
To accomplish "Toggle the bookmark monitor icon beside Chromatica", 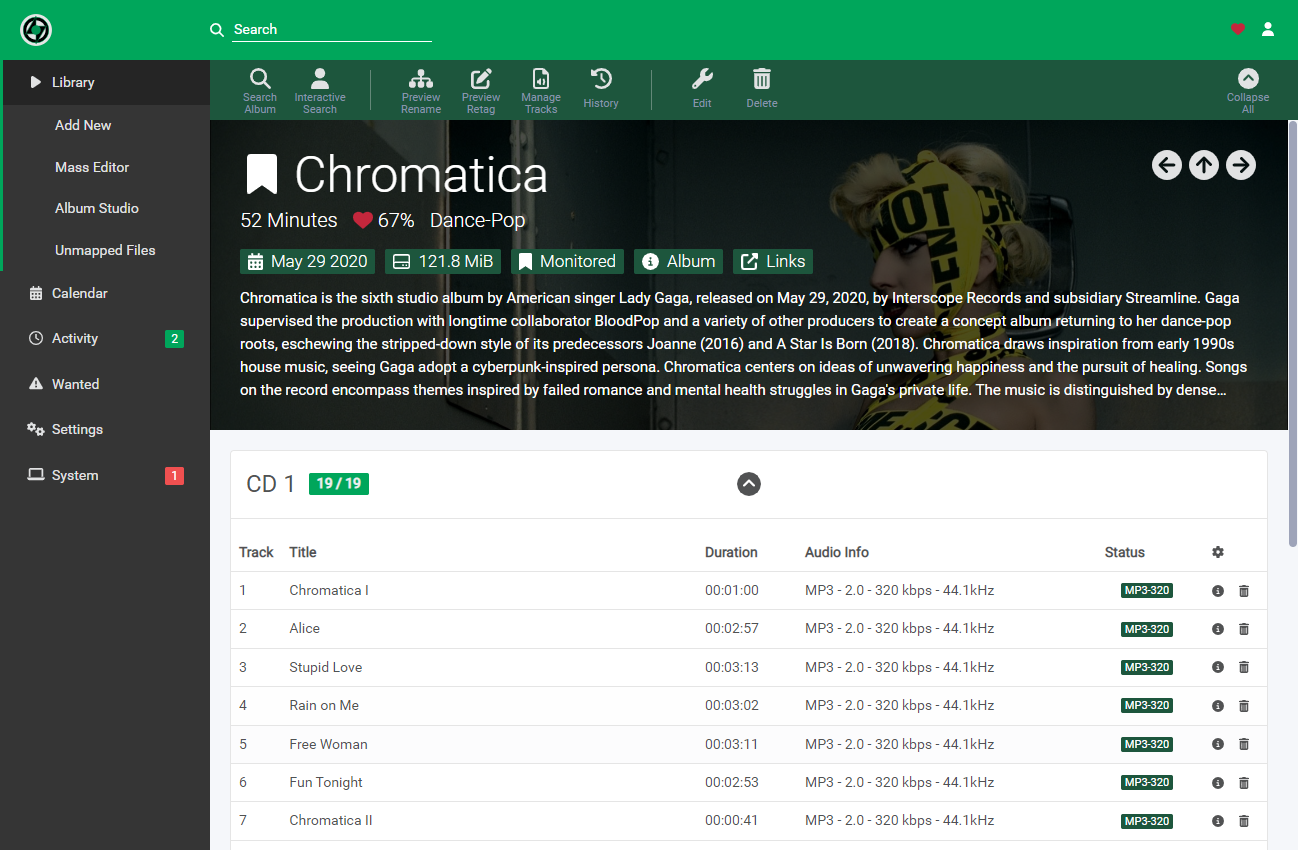I will [x=262, y=174].
